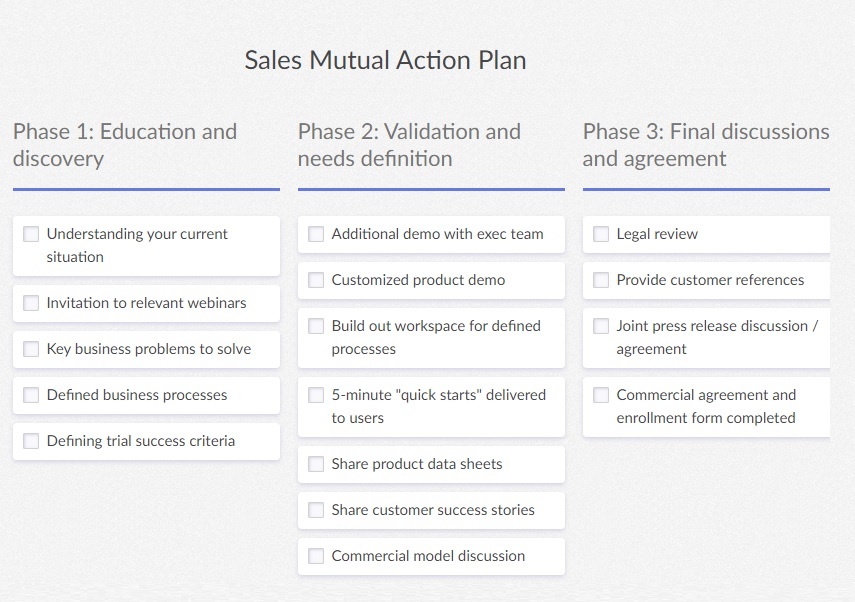Check 'Share customer success stories' box
The height and width of the screenshot is (602, 855).
click(x=316, y=510)
